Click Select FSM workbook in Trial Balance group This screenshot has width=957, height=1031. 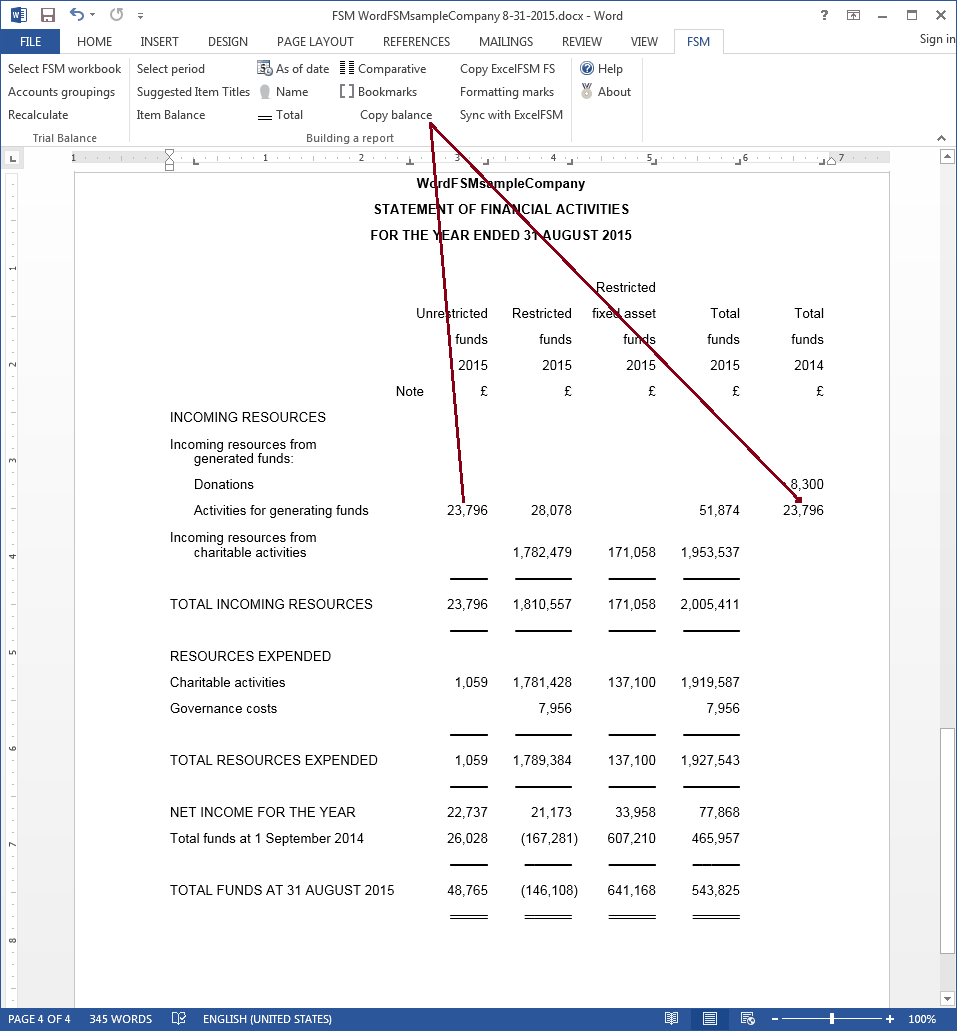(x=64, y=69)
